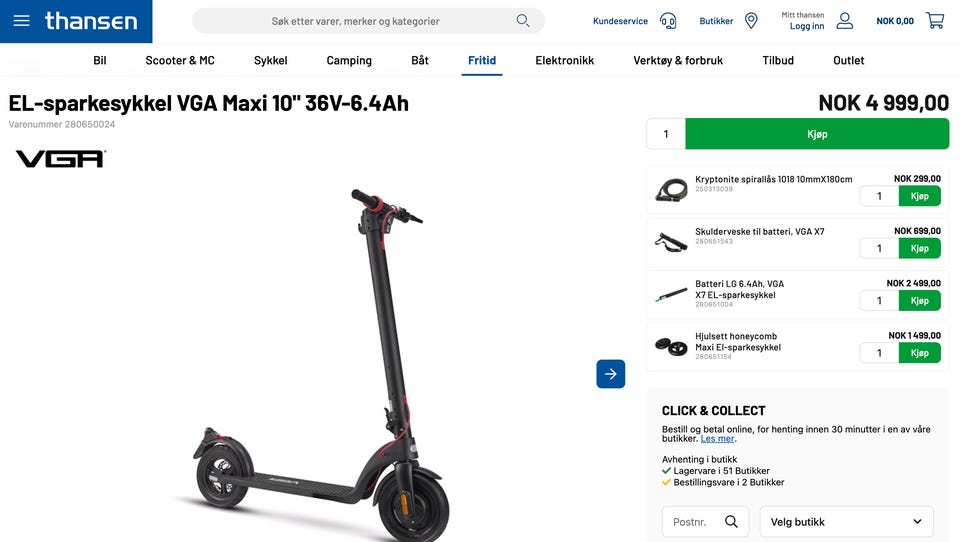Go to the Outlet category
Image resolution: width=960 pixels, height=542 pixels.
point(849,61)
